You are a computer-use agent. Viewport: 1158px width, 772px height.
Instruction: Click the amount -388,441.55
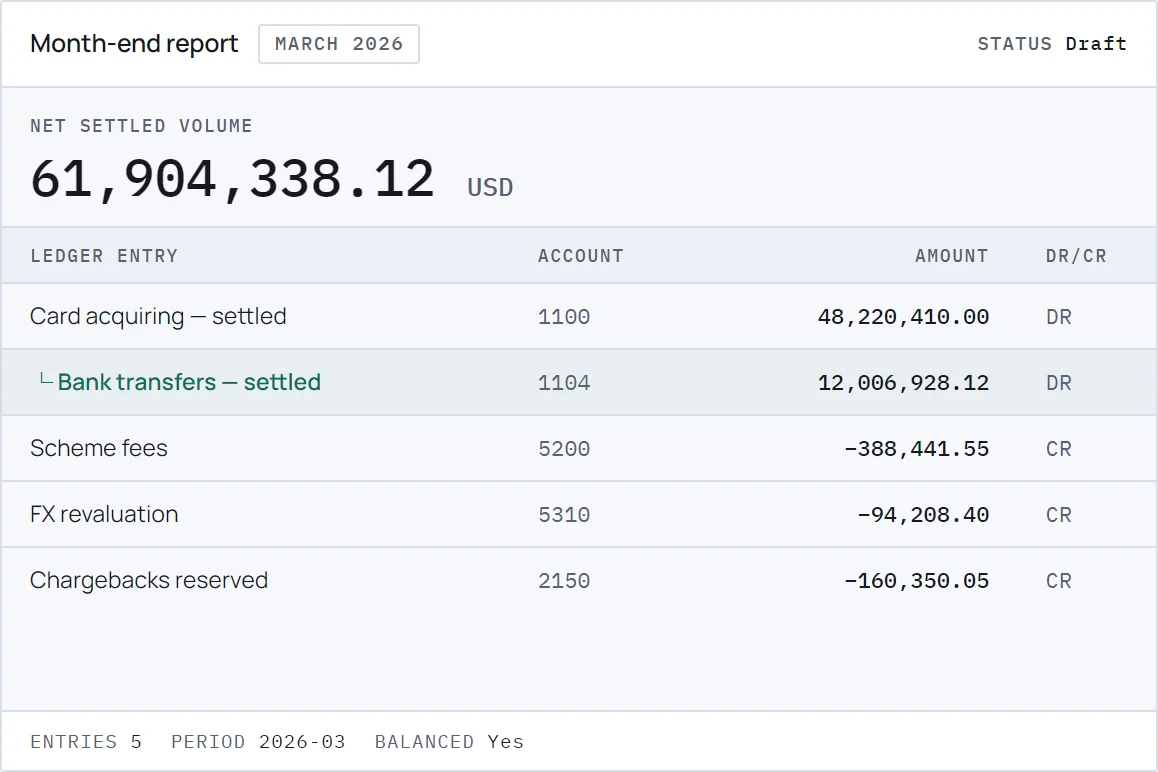click(x=917, y=449)
